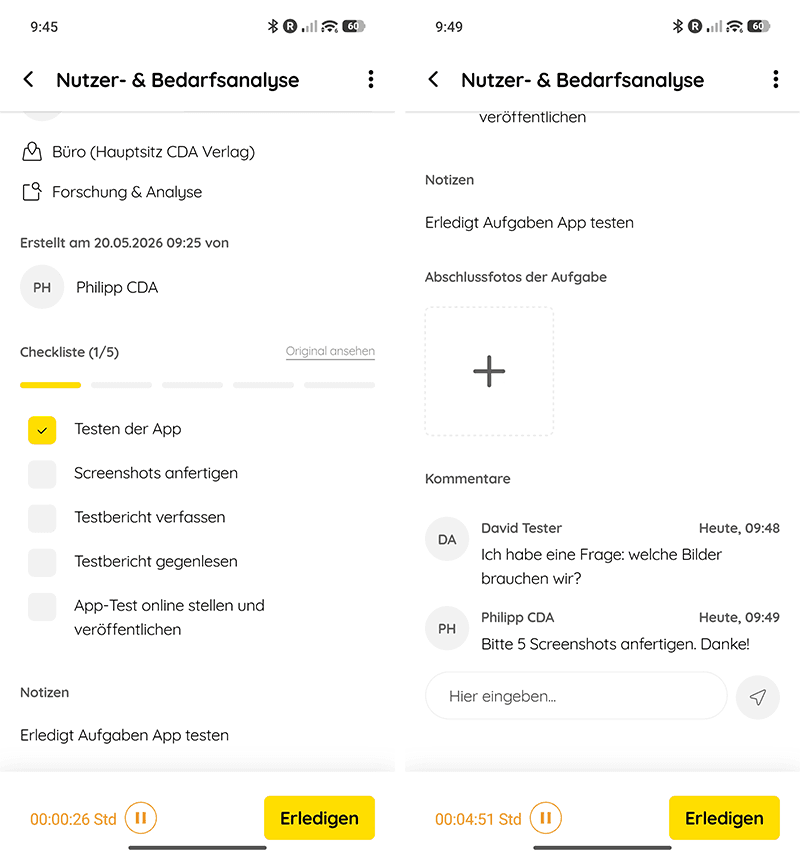Tap Erledigen button on right screen
The width and height of the screenshot is (800, 856).
724,818
